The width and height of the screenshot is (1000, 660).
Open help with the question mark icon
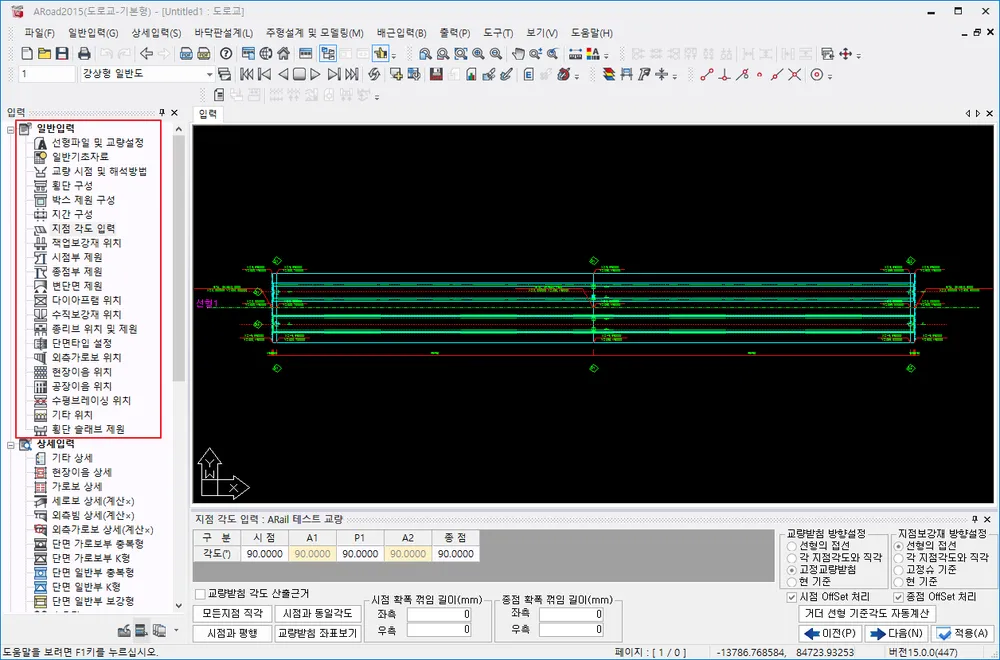tap(226, 54)
